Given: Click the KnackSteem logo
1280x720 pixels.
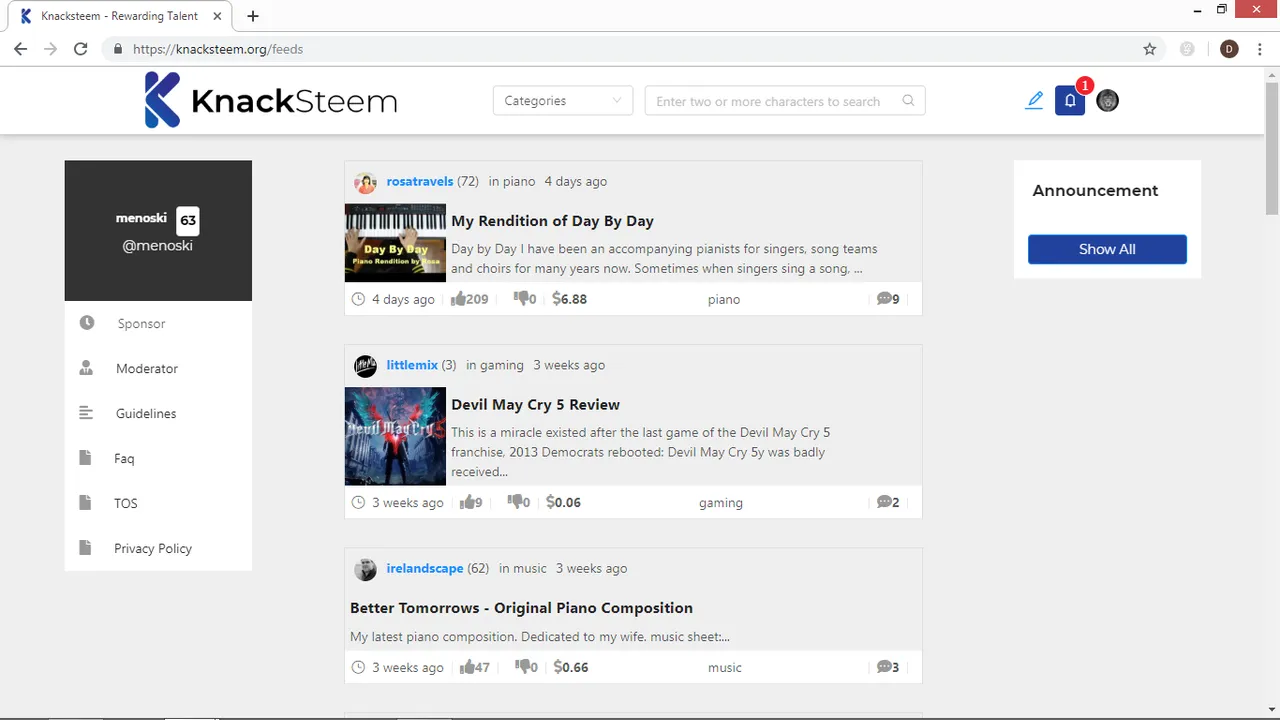Looking at the screenshot, I should point(271,100).
